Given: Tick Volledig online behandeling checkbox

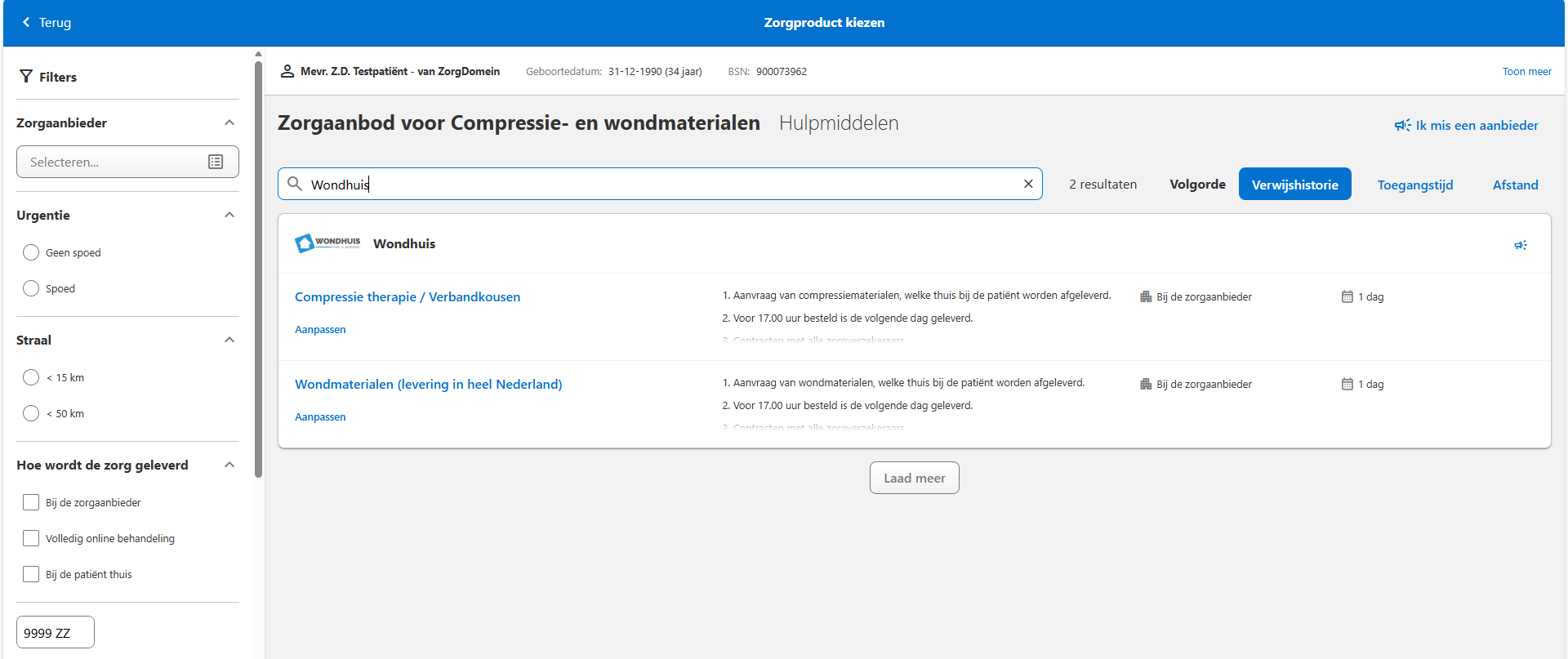Looking at the screenshot, I should [31, 538].
